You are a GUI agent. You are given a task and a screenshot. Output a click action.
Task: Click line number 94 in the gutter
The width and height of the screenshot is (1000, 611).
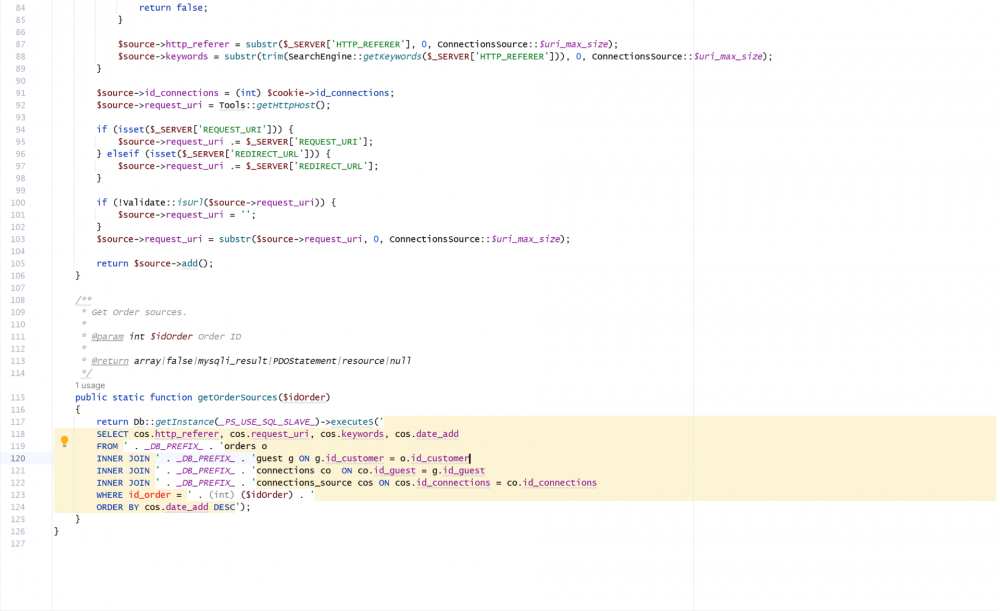tap(20, 129)
